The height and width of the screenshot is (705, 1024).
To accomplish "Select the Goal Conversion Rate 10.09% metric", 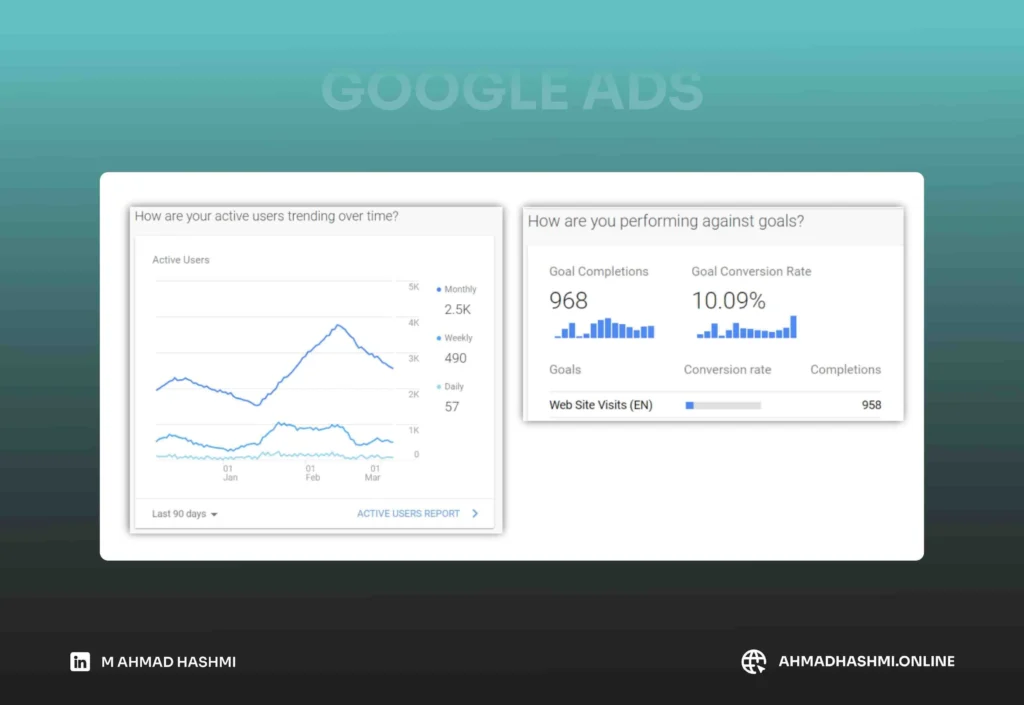I will coord(728,300).
